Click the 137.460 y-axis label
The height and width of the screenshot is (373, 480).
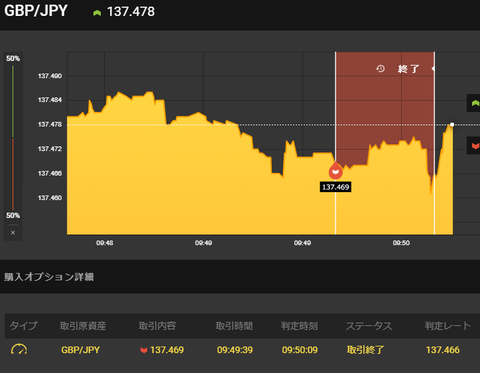click(x=50, y=198)
